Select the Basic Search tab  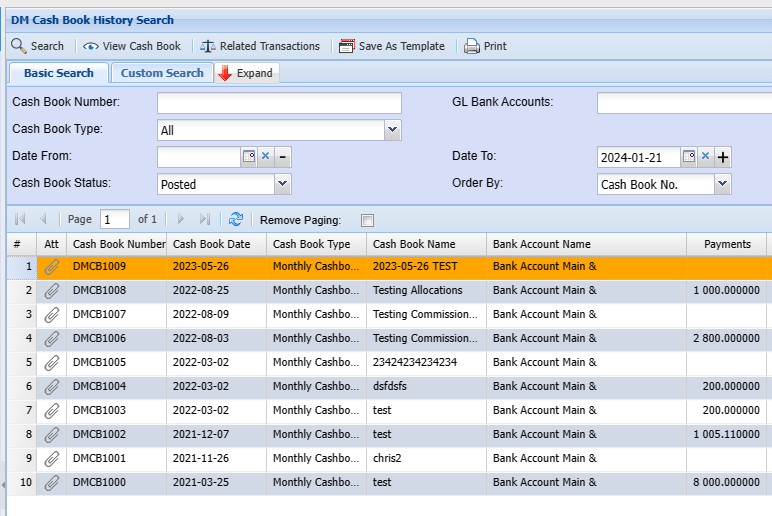[x=59, y=73]
